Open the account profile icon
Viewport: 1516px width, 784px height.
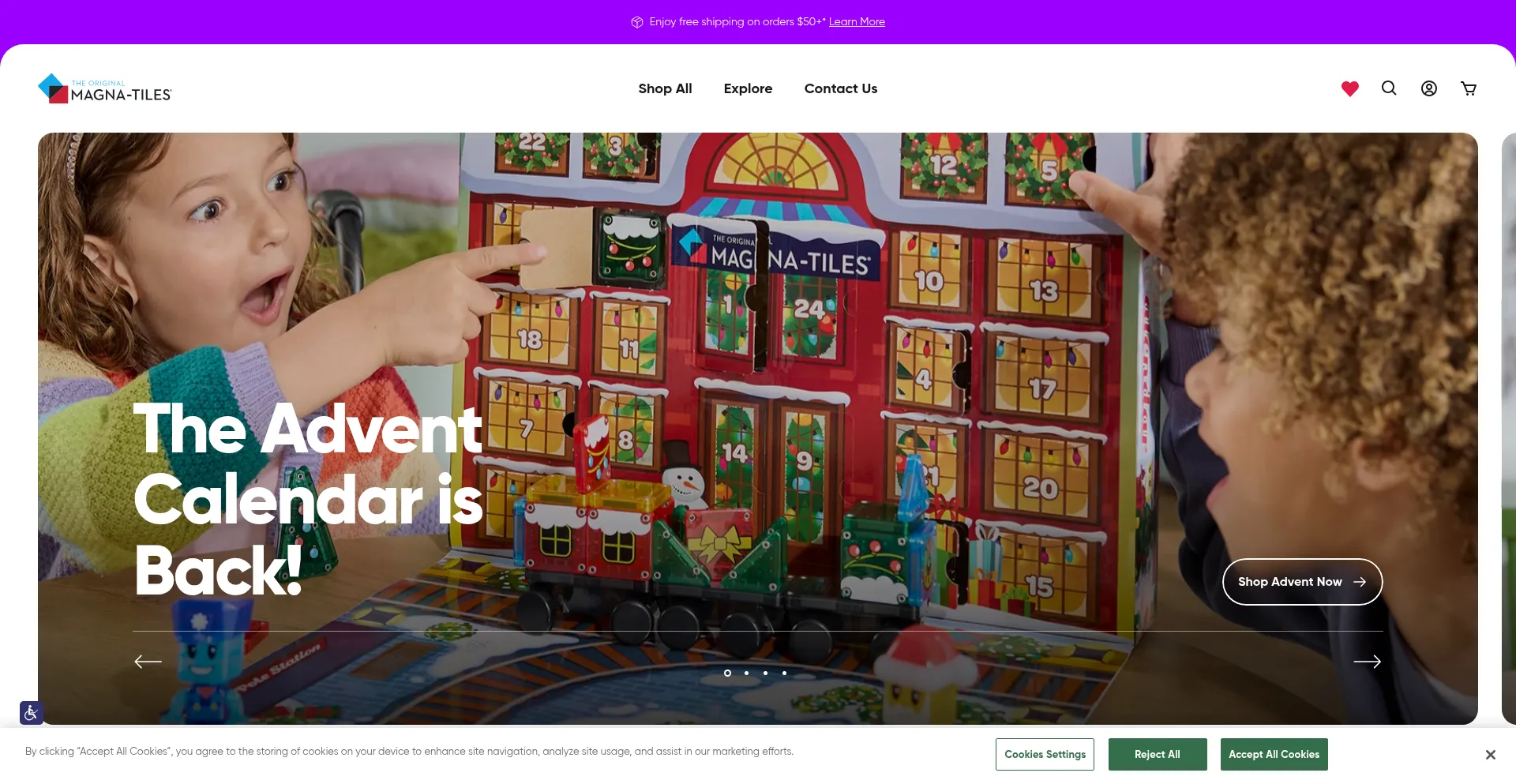click(x=1429, y=88)
